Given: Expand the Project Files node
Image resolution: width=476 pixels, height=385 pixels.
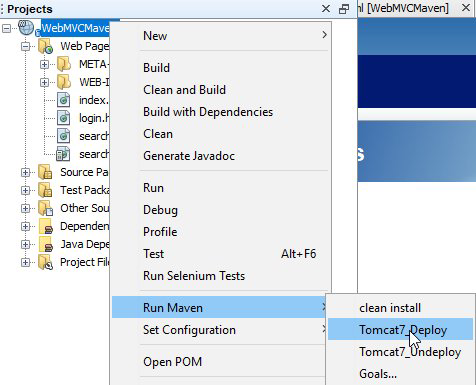Looking at the screenshot, I should point(25,263).
